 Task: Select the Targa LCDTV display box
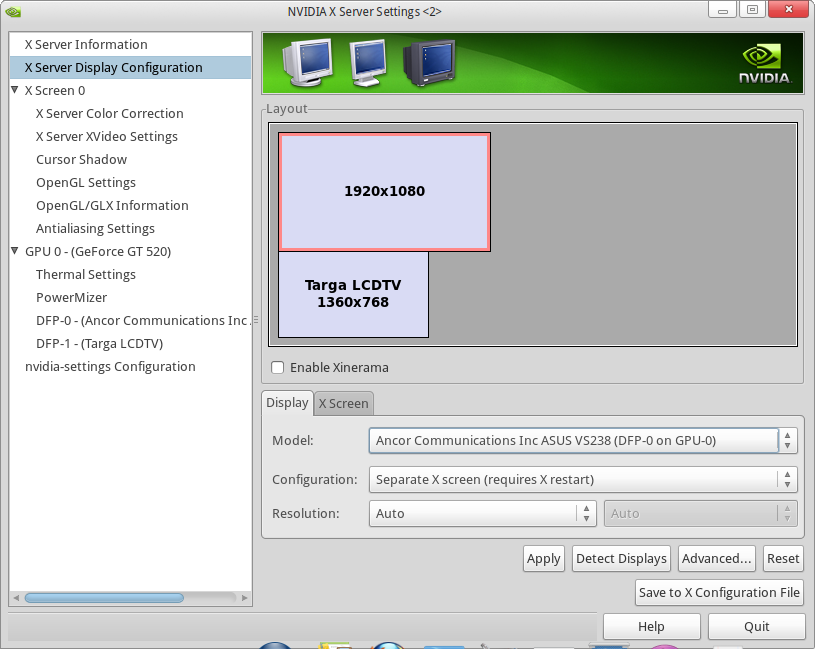[x=353, y=294]
